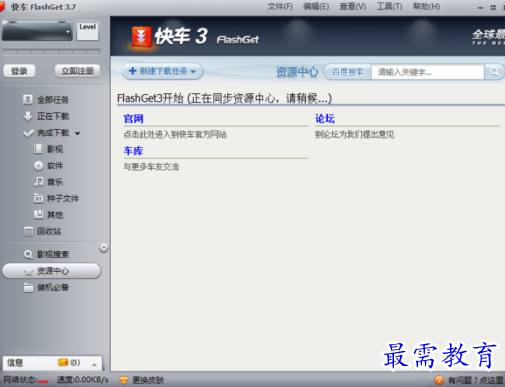Click the 装机必备 folder icon

click(x=28, y=288)
